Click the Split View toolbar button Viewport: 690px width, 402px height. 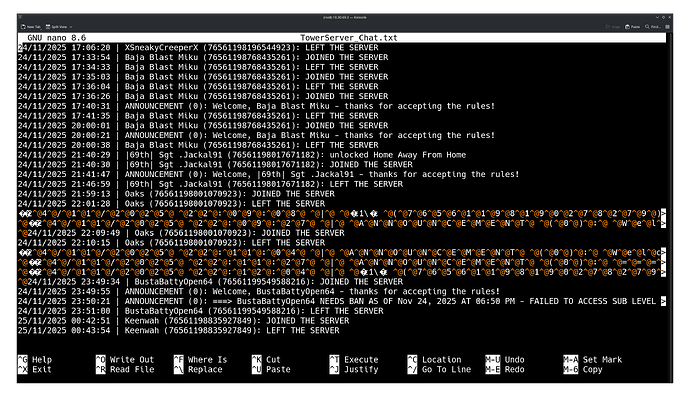tap(56, 27)
